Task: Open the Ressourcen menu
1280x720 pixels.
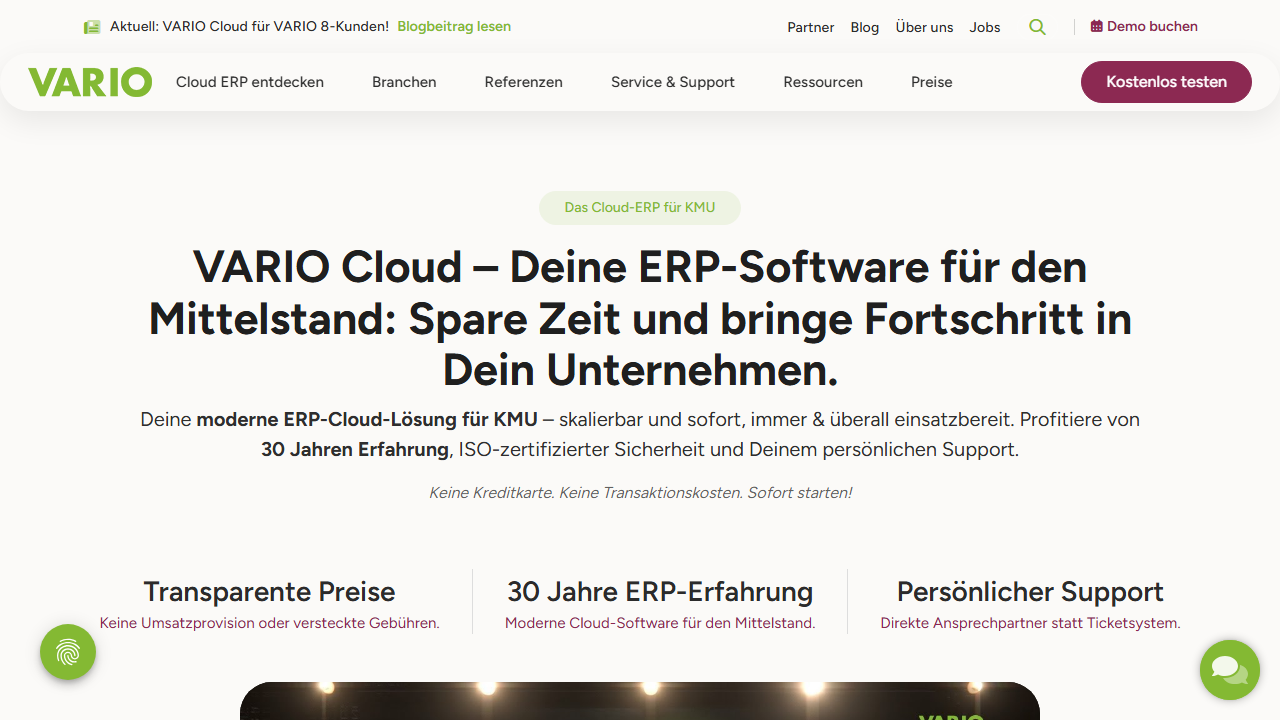Action: pyautogui.click(x=823, y=82)
